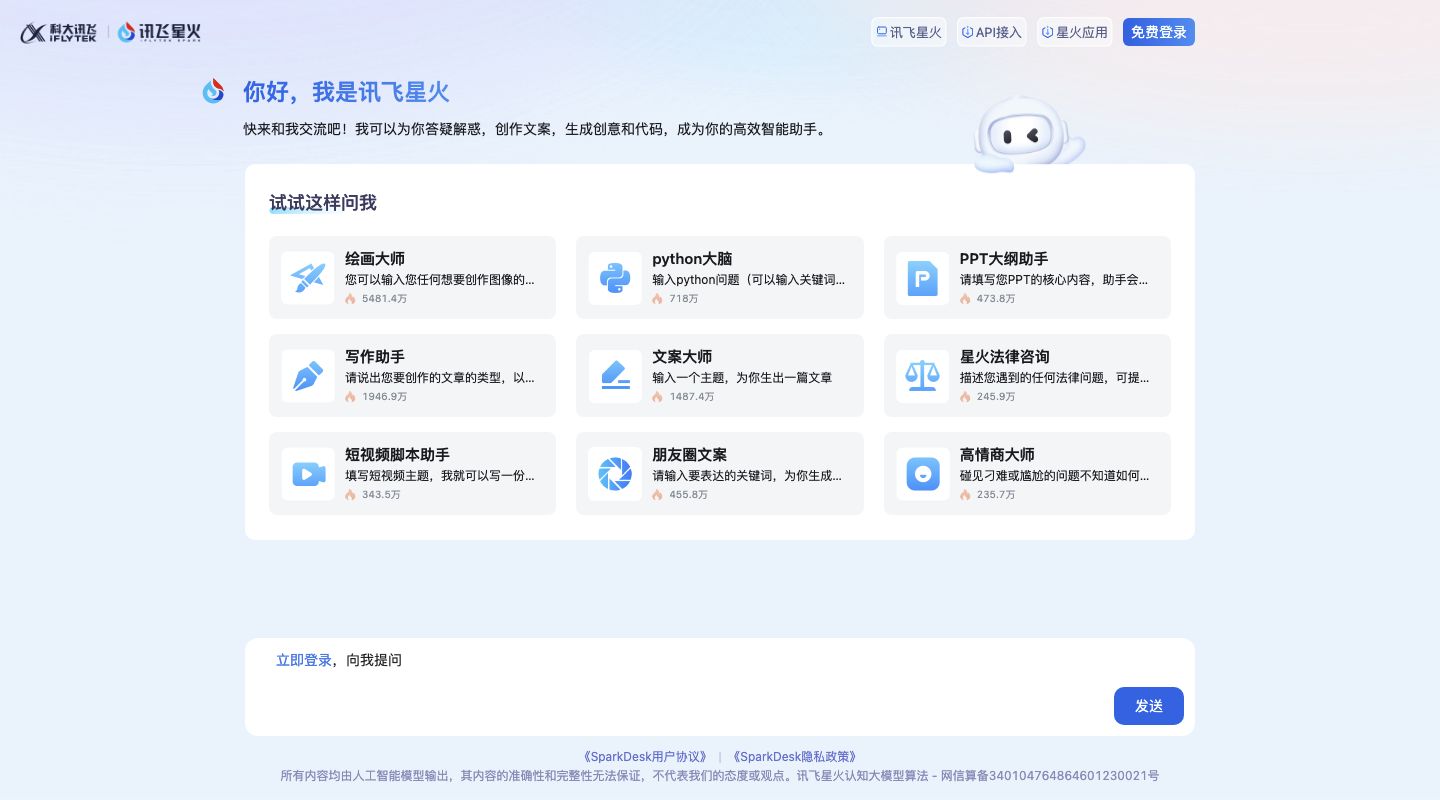This screenshot has width=1440, height=800.
Task: Open the SparkDesk用户协议 link
Action: (645, 757)
